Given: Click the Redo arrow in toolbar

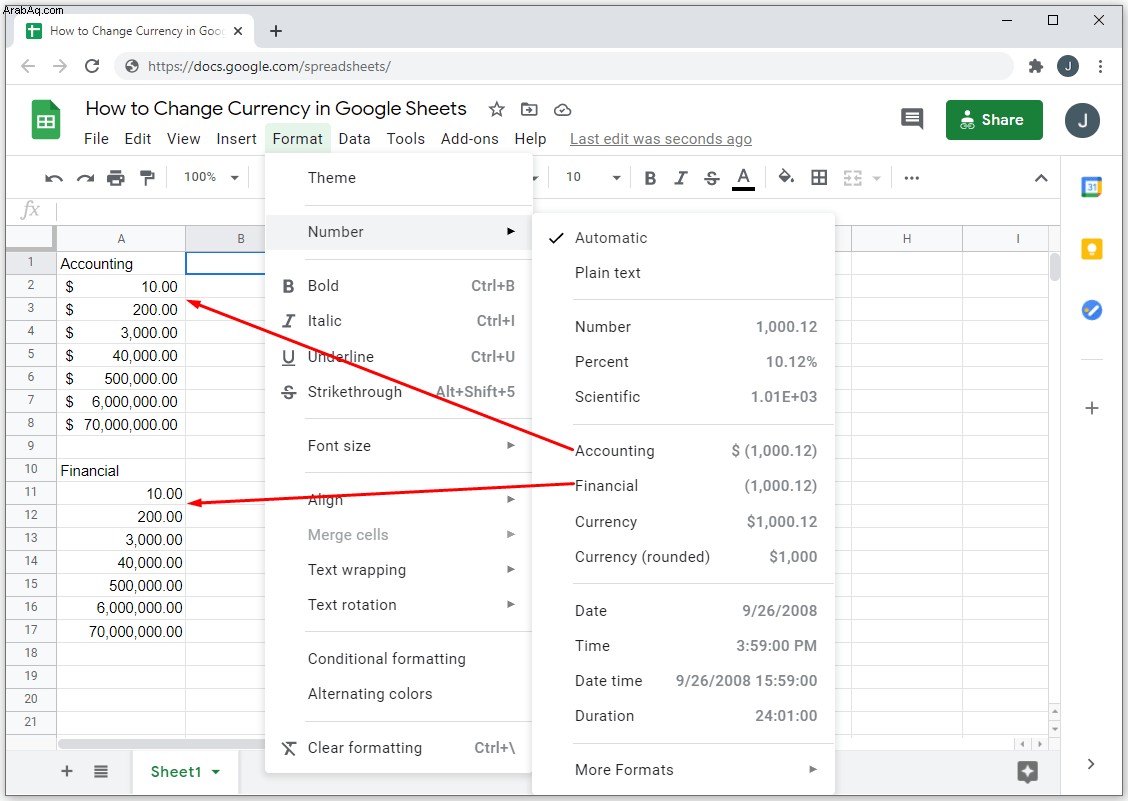Looking at the screenshot, I should (x=86, y=178).
